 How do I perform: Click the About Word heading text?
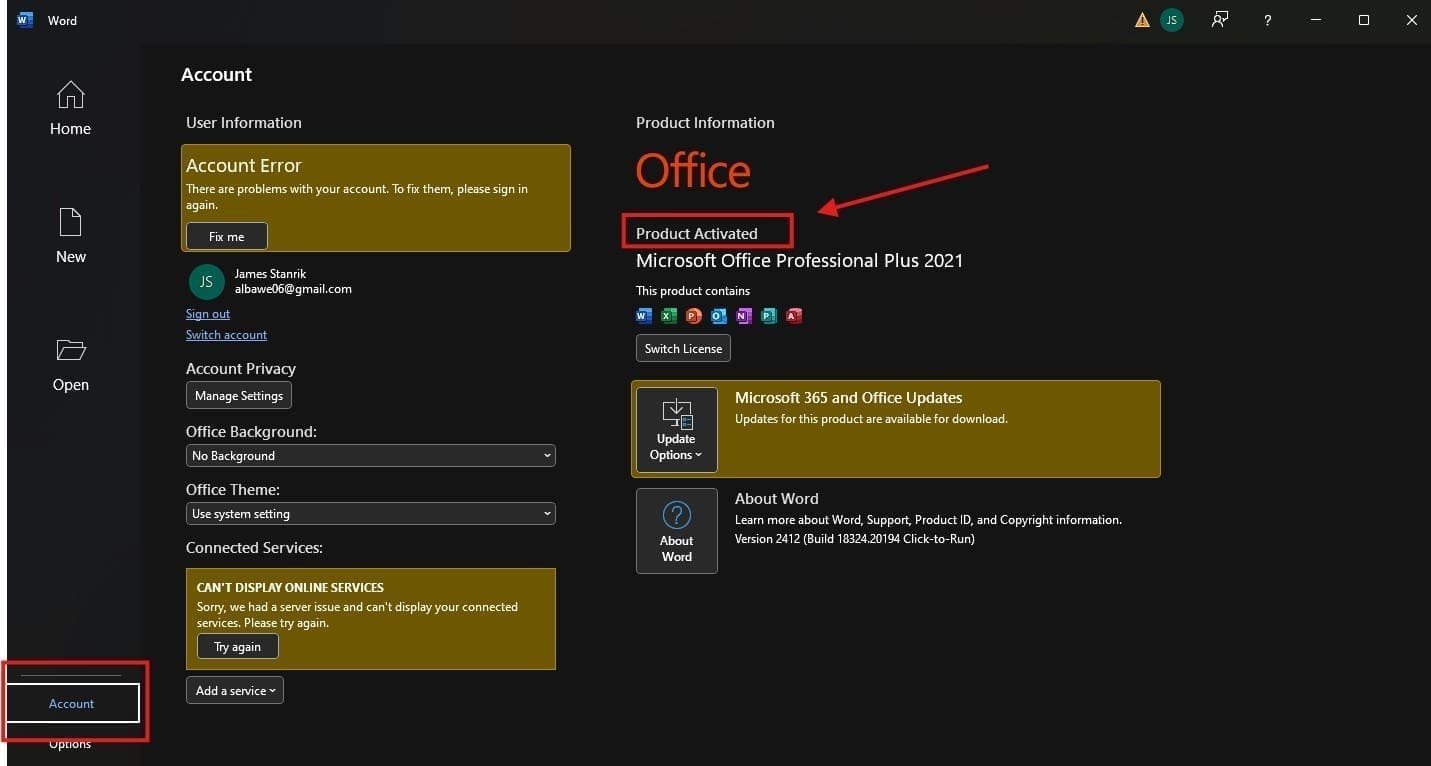click(777, 499)
